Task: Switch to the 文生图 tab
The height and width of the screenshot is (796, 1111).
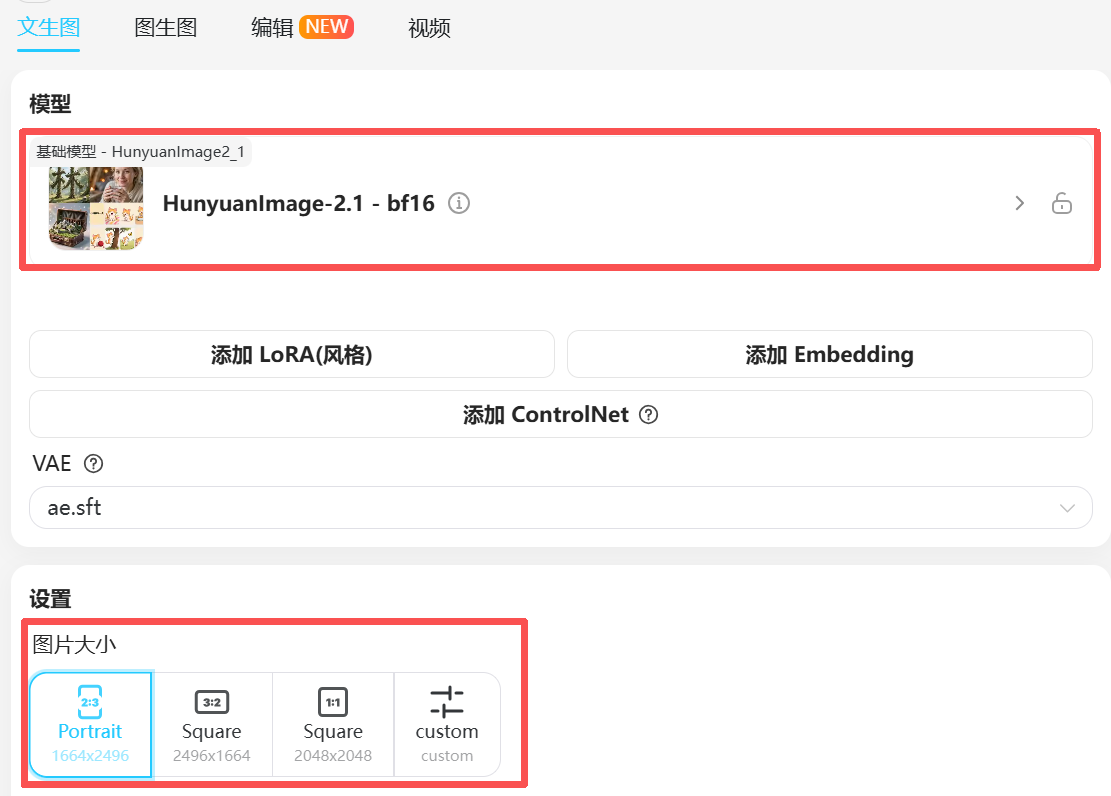Action: tap(48, 28)
